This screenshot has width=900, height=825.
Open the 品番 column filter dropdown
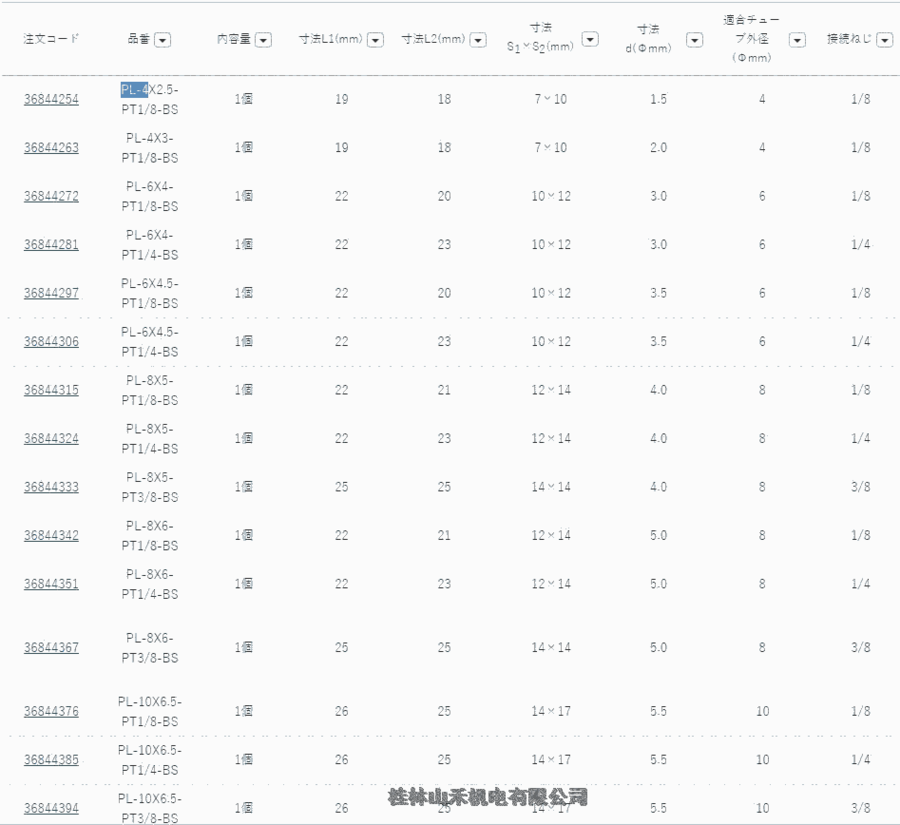[162, 40]
